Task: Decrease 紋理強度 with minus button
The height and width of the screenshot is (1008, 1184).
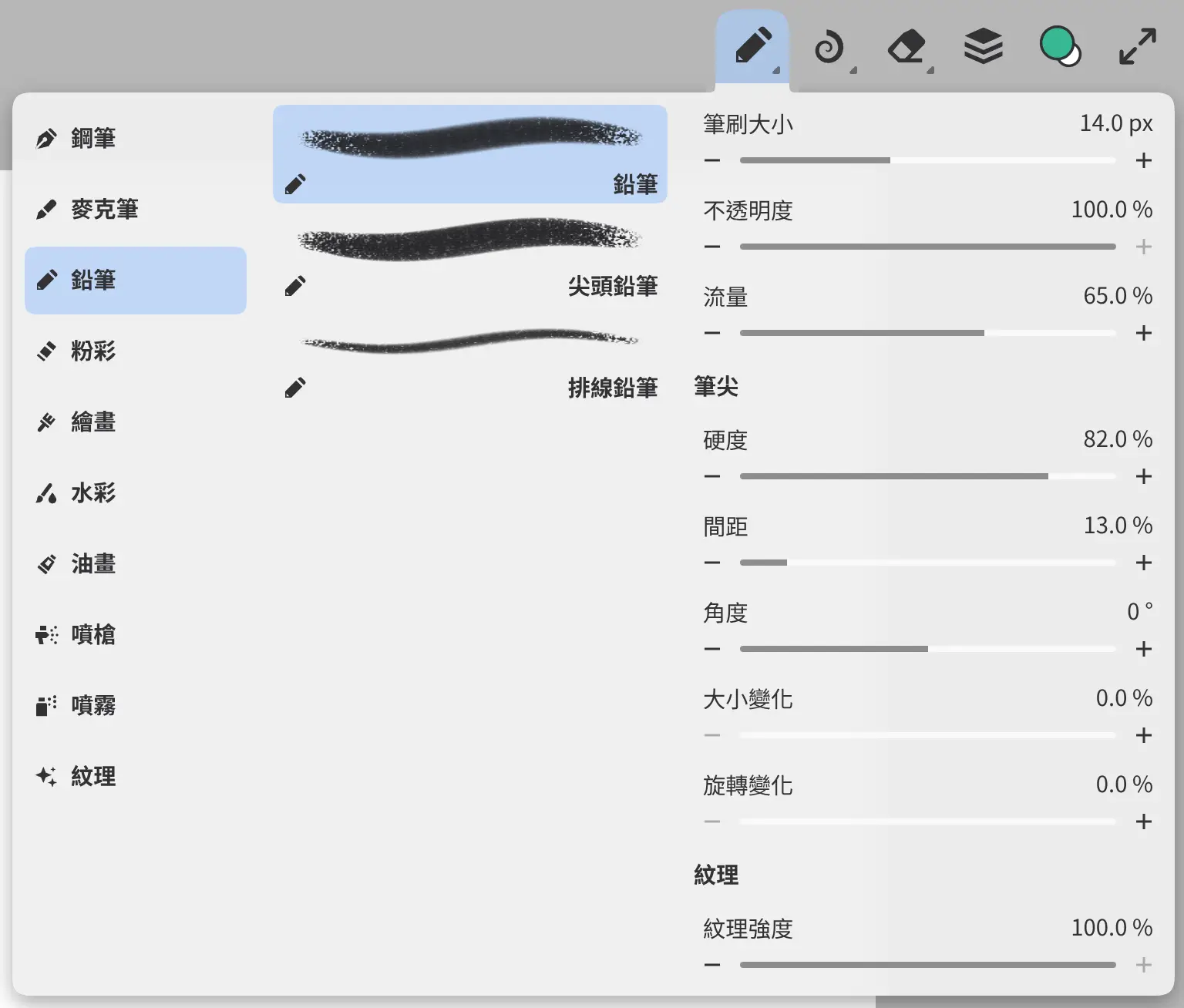Action: tap(712, 965)
